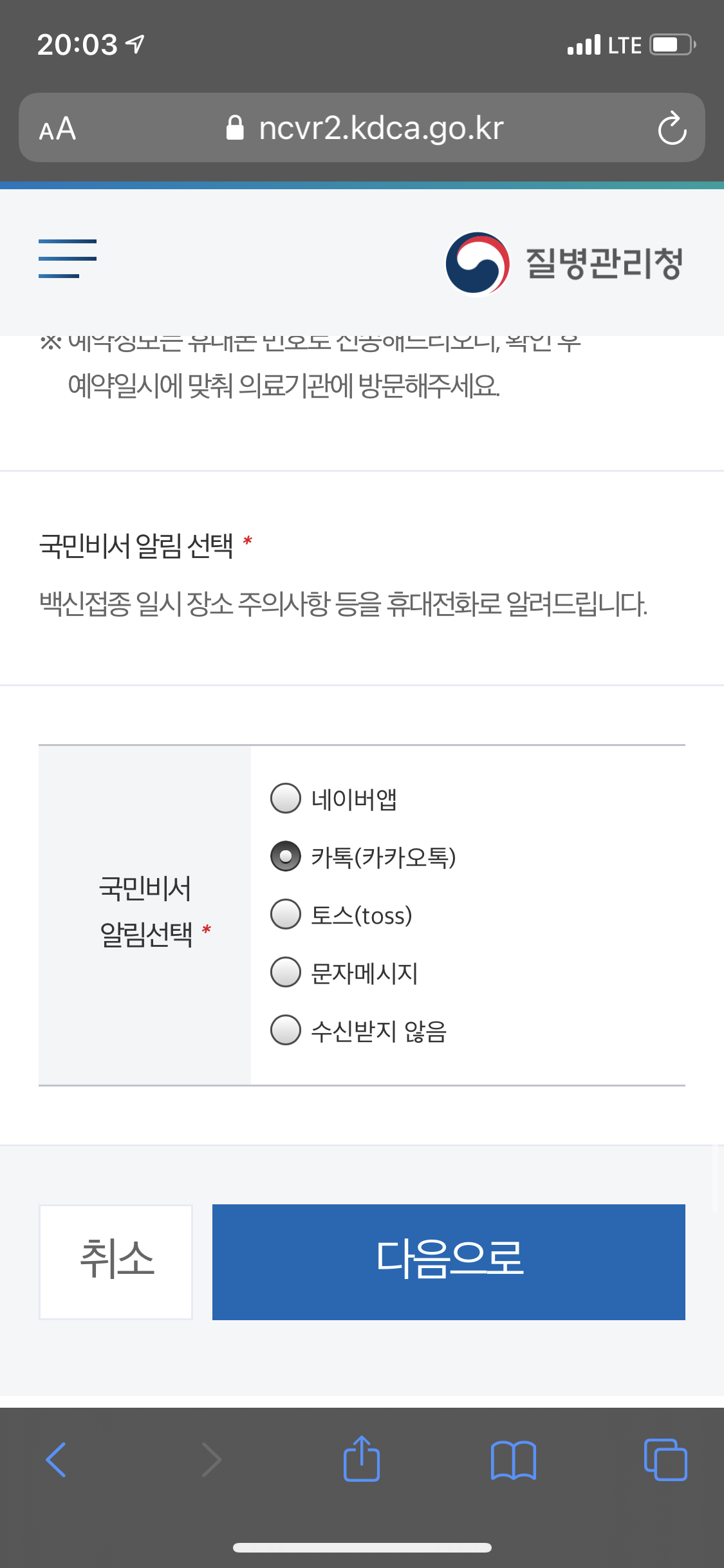Screen dimensions: 724x1568
Task: Tap the ncvr2.kdca.go.kr address field
Action: coord(362,127)
